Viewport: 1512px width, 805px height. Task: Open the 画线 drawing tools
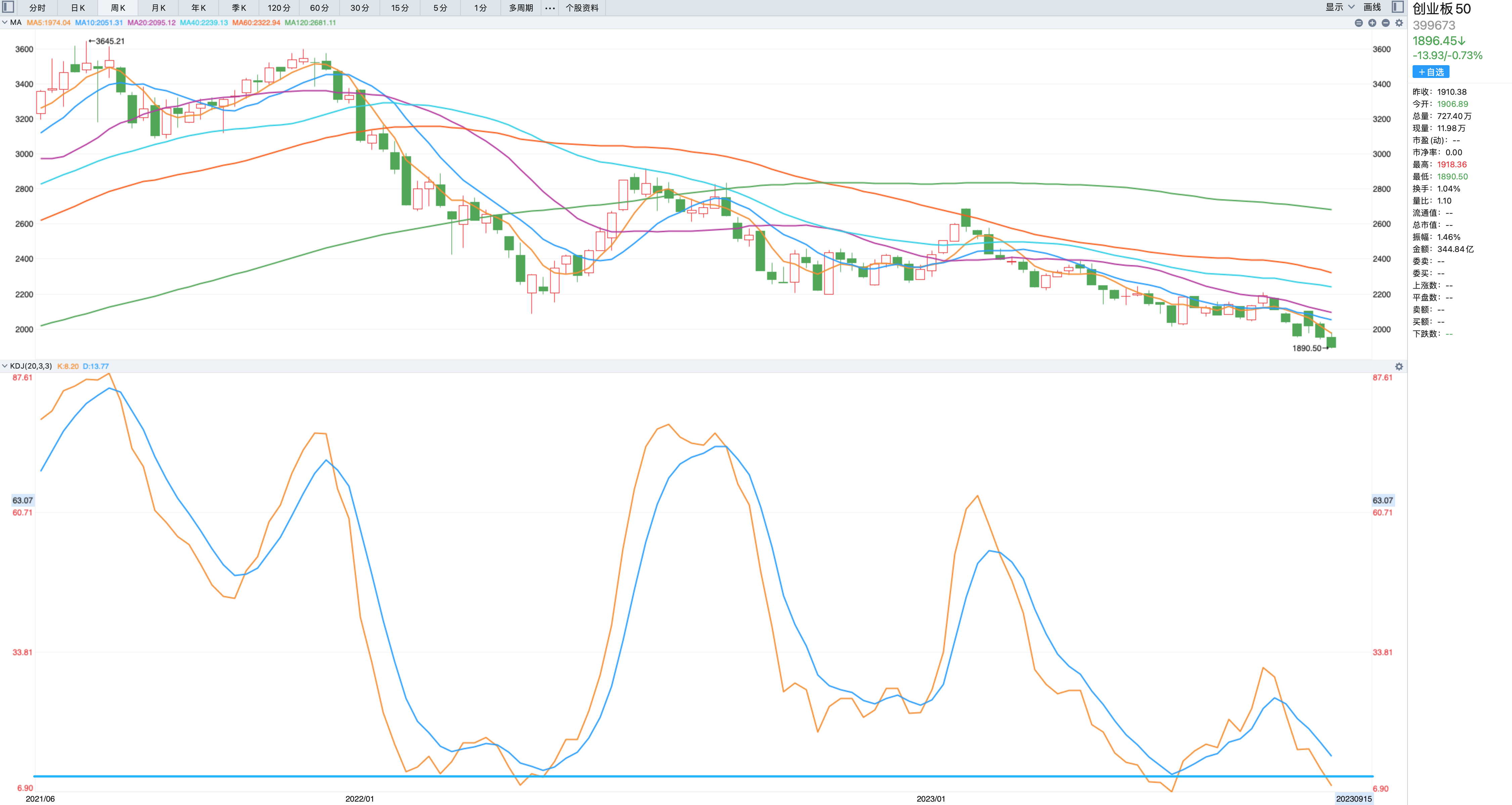[x=1372, y=7]
